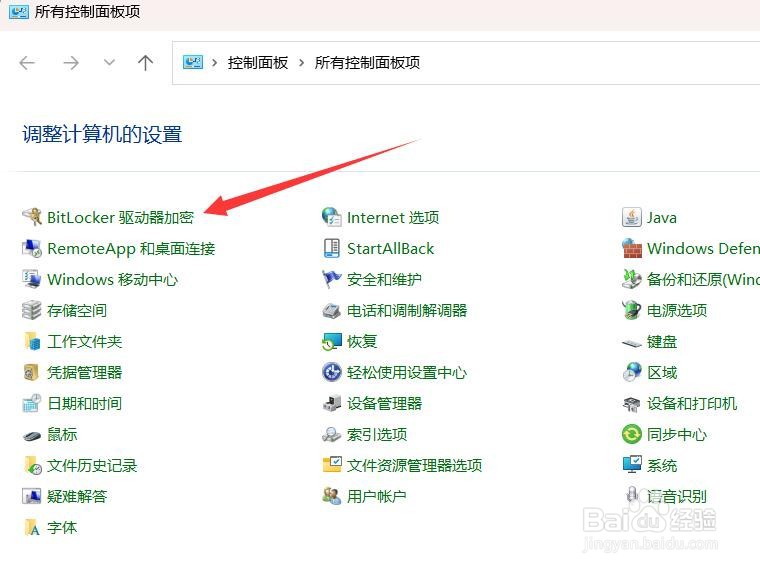Viewport: 760px width, 570px height.
Task: Open 设备管理器 link
Action: click(384, 404)
